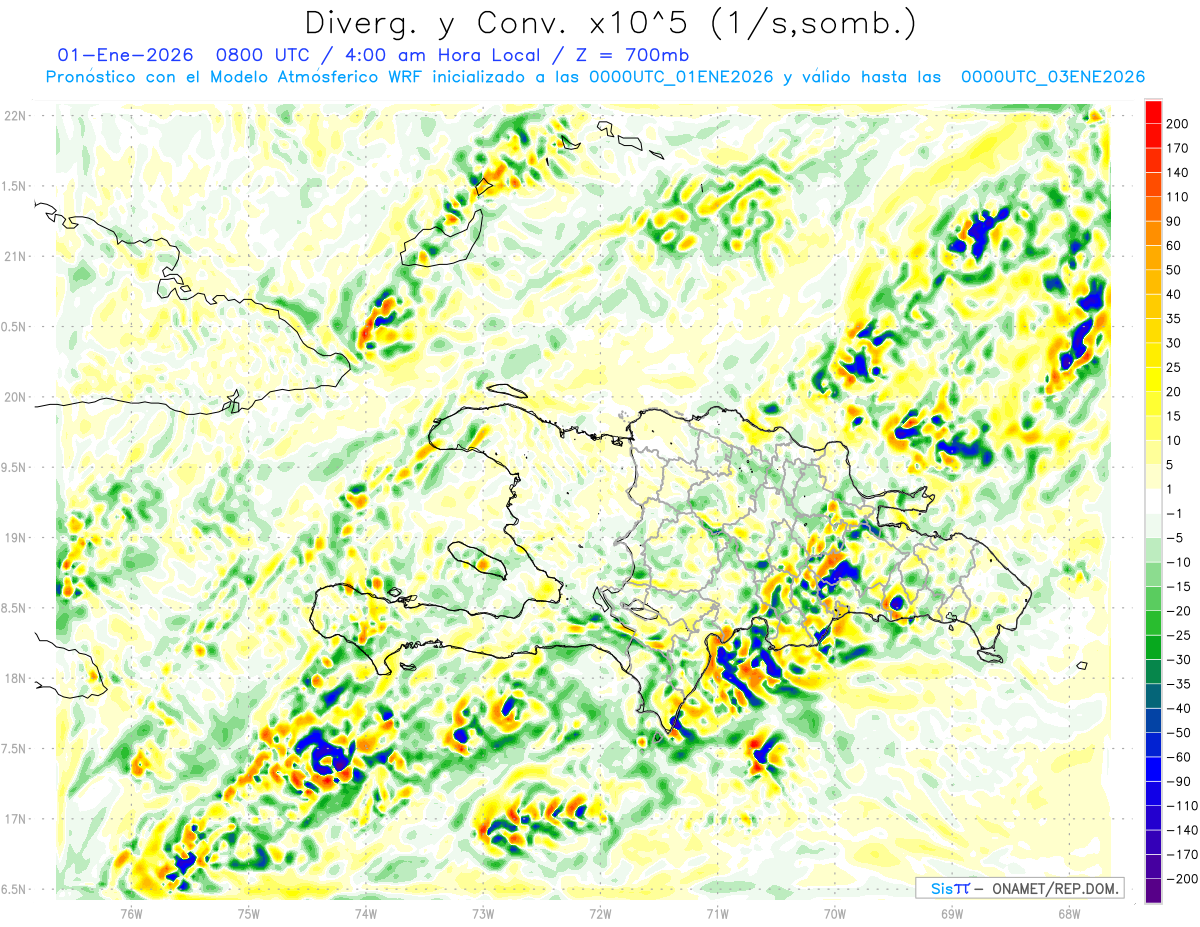Viewport: 1200px width, 927px height.
Task: Pick the colorbar swatch between -170 and -200
Action: coord(1153,866)
